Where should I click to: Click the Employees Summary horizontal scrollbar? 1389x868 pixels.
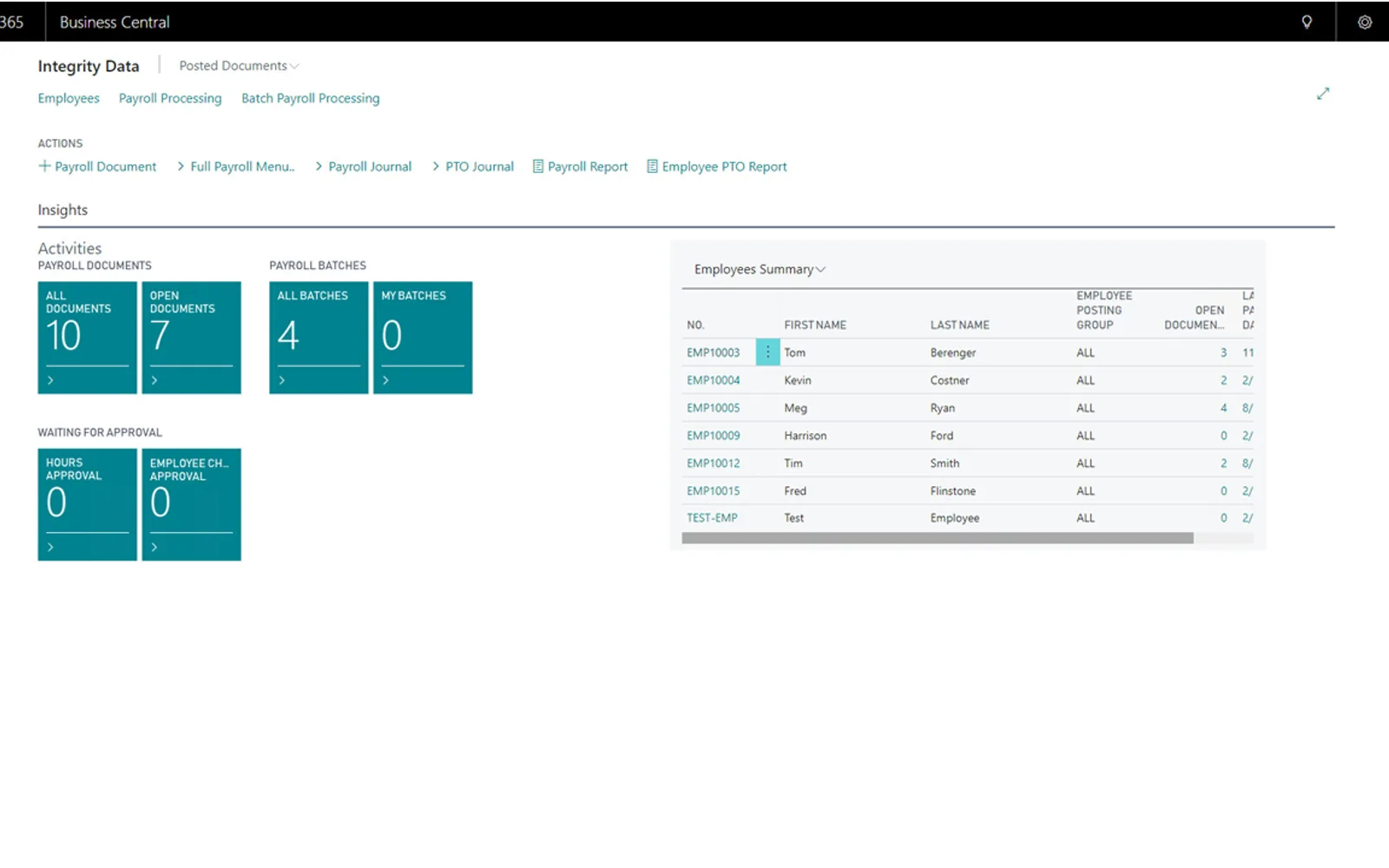[x=938, y=538]
